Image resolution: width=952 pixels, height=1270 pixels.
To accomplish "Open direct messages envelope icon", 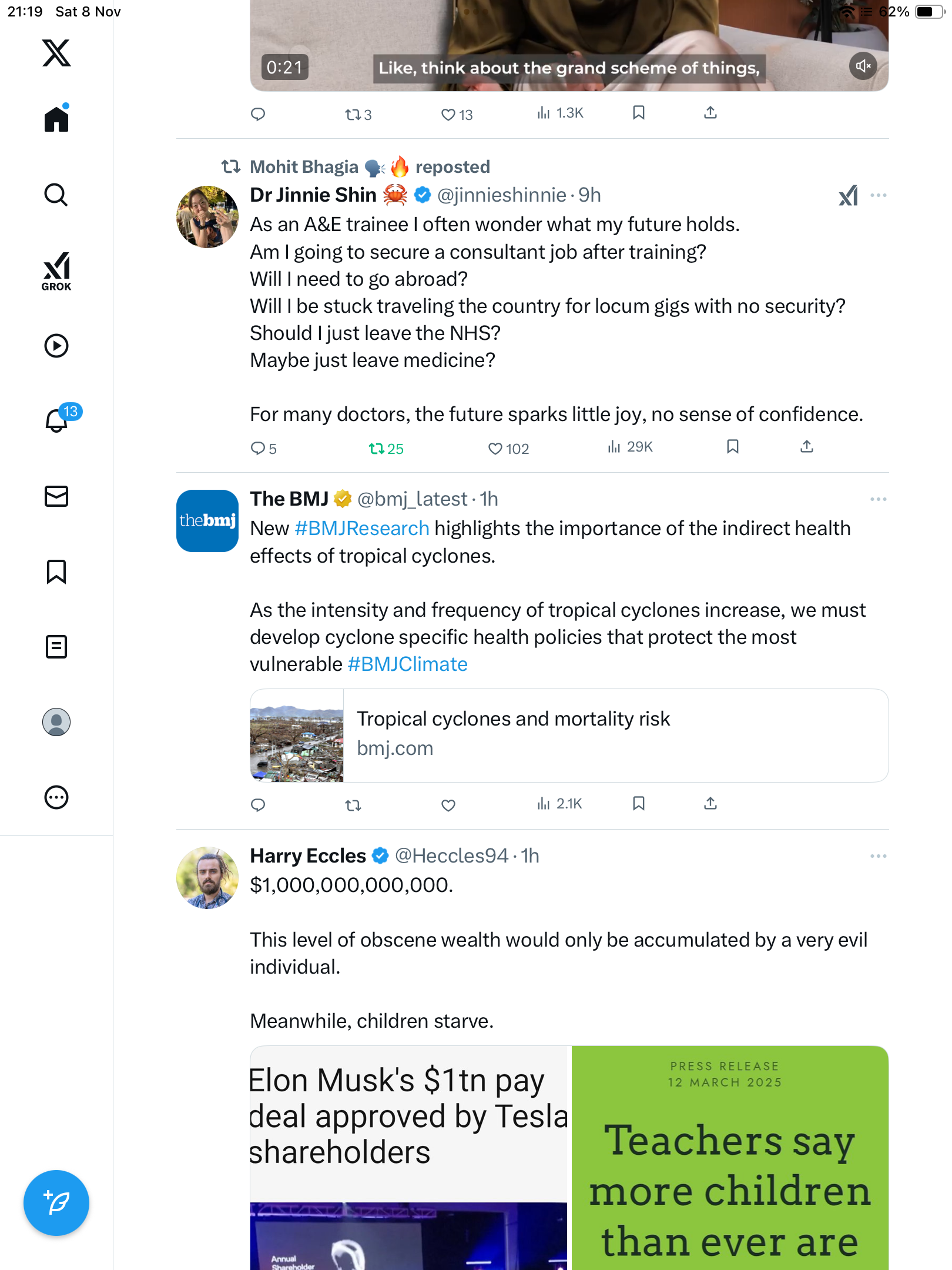I will click(56, 496).
